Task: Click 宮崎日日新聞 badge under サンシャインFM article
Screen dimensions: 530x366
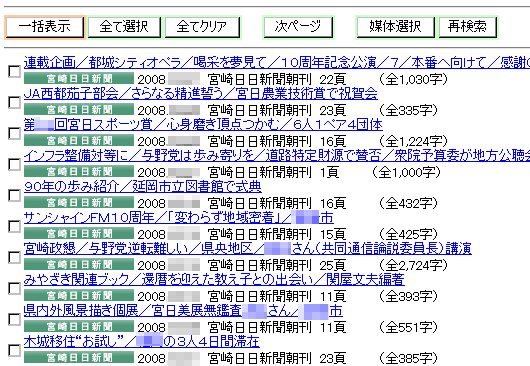Action: tap(79, 234)
